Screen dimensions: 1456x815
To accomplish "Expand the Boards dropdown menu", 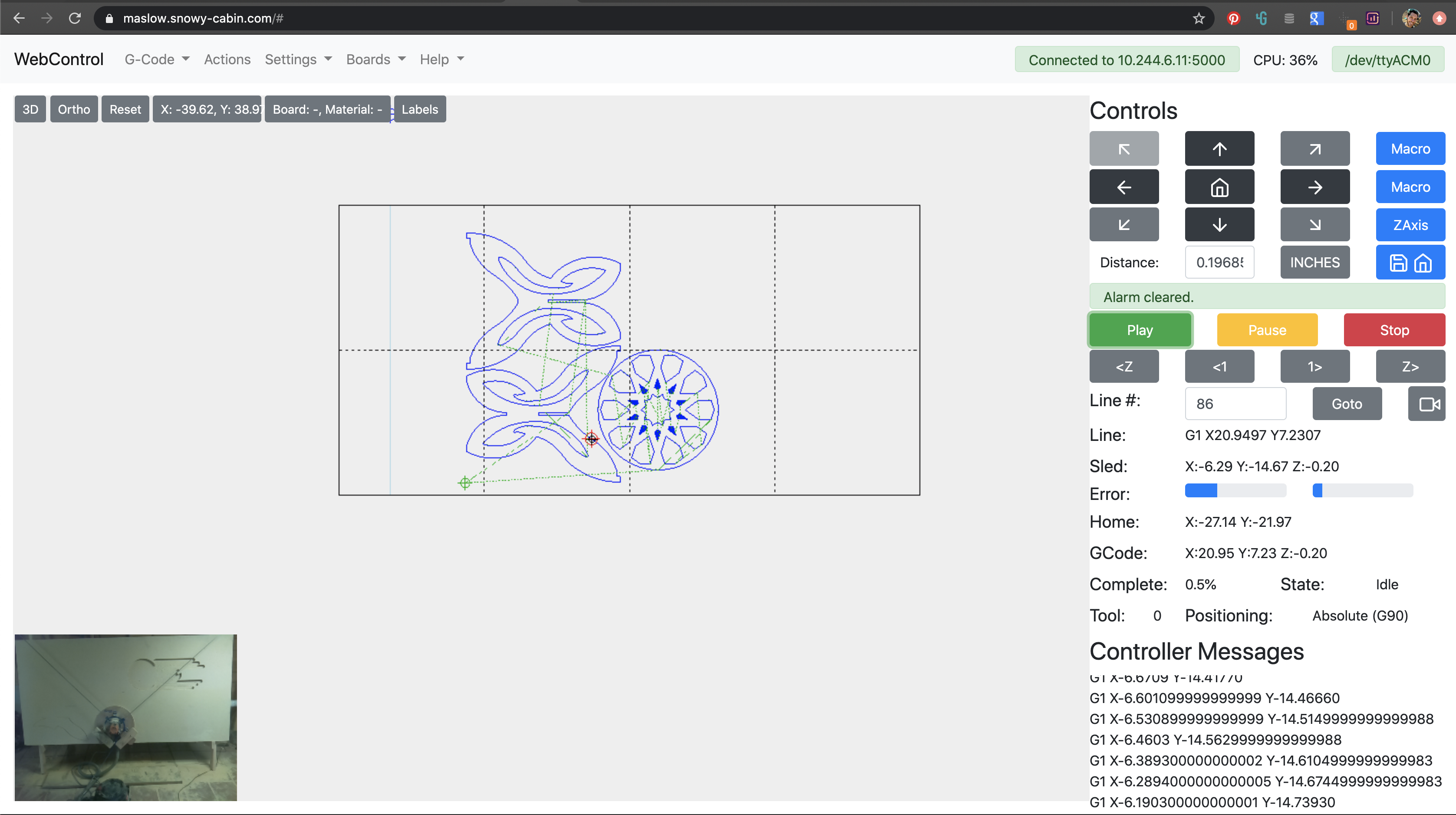I will point(376,59).
